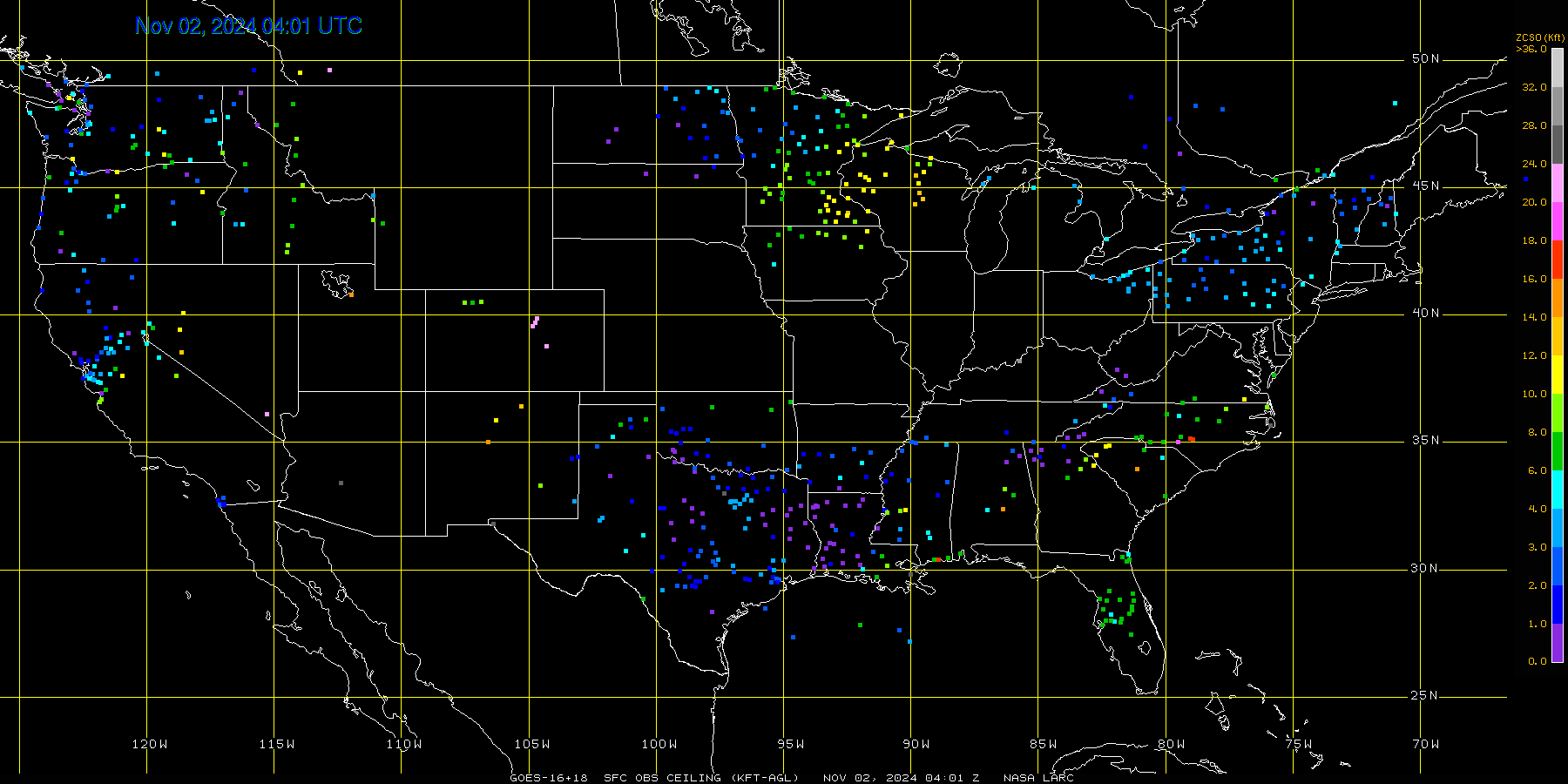Click the '100W' longitude label
The width and height of the screenshot is (1568, 784).
659,744
